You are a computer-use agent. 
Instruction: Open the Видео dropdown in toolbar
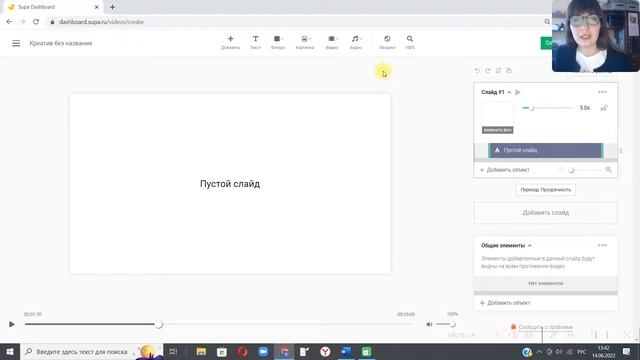[332, 42]
